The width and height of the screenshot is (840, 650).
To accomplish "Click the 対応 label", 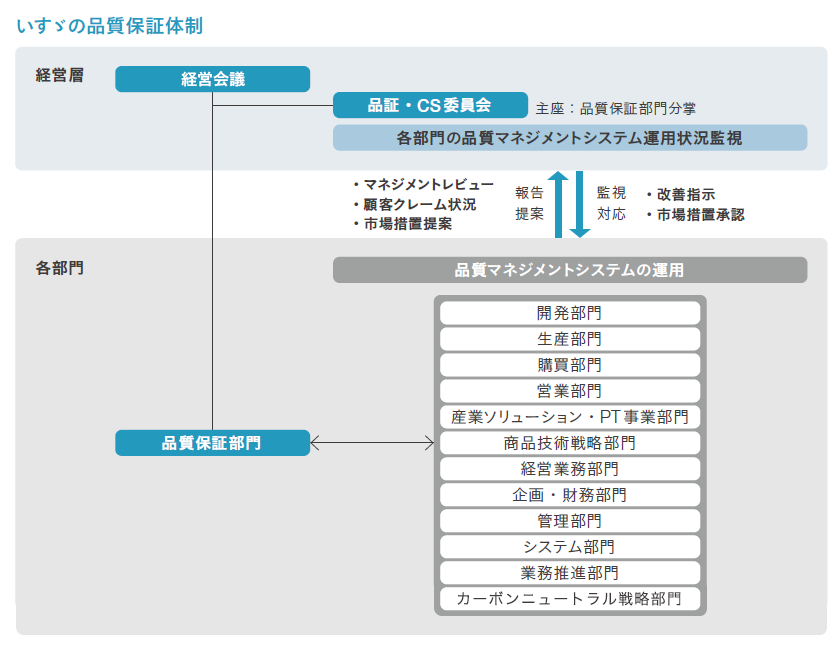I will point(611,214).
